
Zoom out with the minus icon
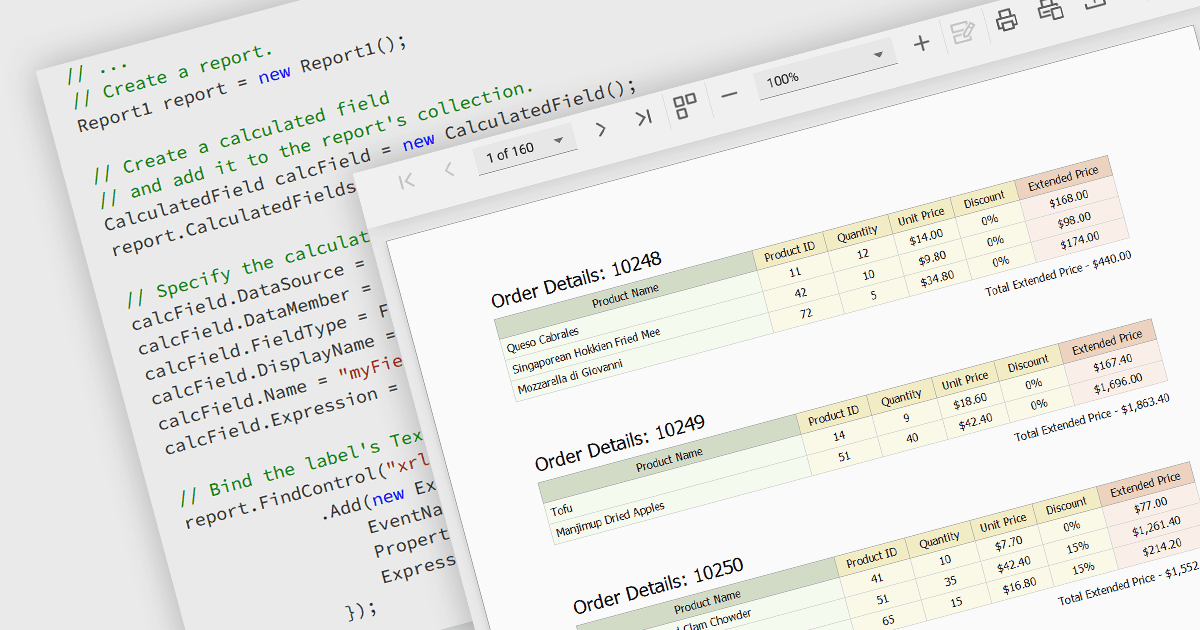729,94
